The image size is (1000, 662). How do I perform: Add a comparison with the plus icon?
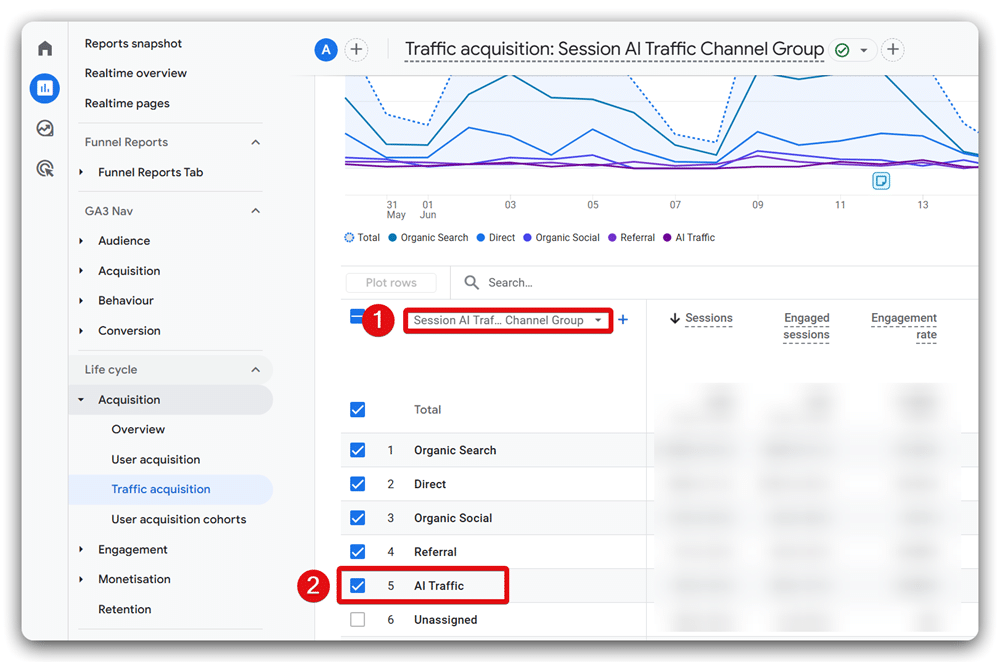pos(356,49)
